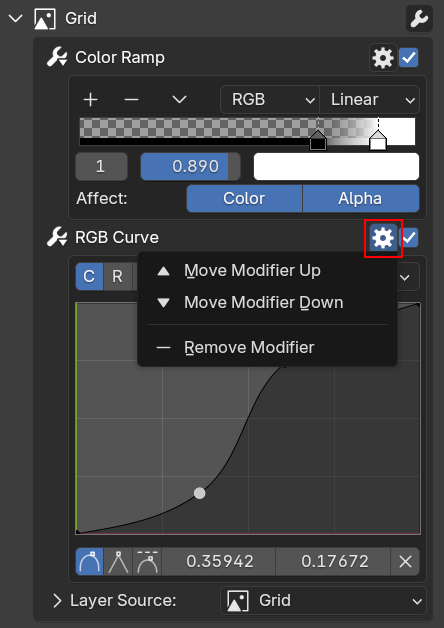This screenshot has width=444, height=628.
Task: Set auto handle type for curve point
Action: [90, 562]
